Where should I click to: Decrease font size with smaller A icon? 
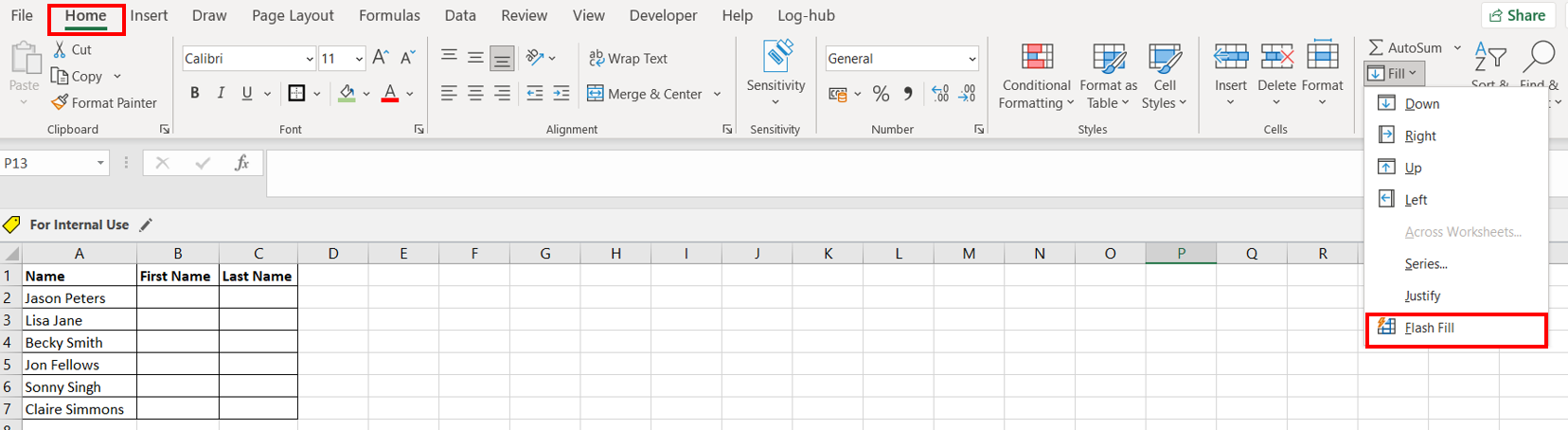[408, 58]
